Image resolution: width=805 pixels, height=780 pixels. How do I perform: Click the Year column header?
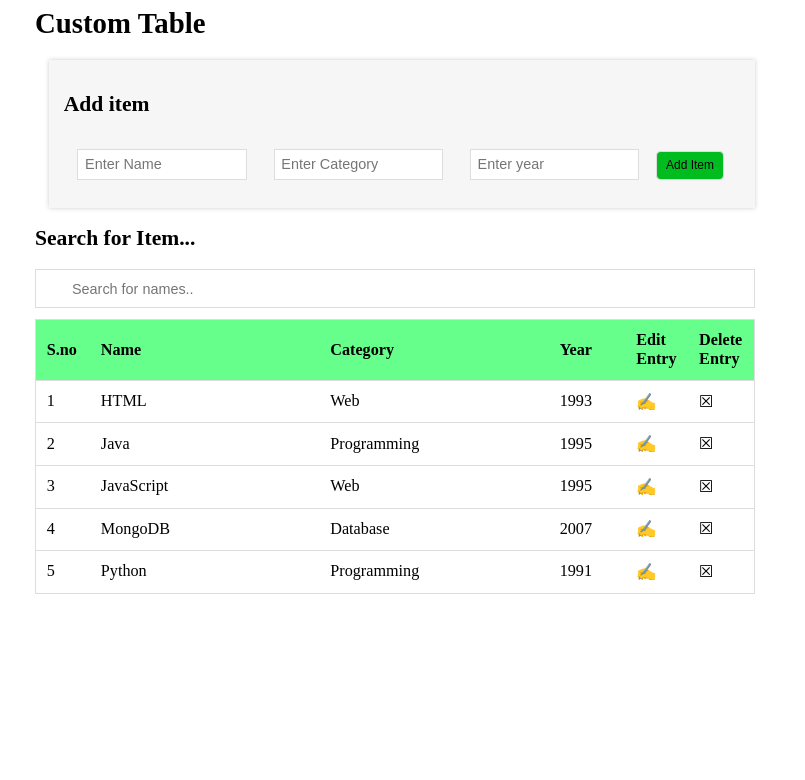[576, 350]
